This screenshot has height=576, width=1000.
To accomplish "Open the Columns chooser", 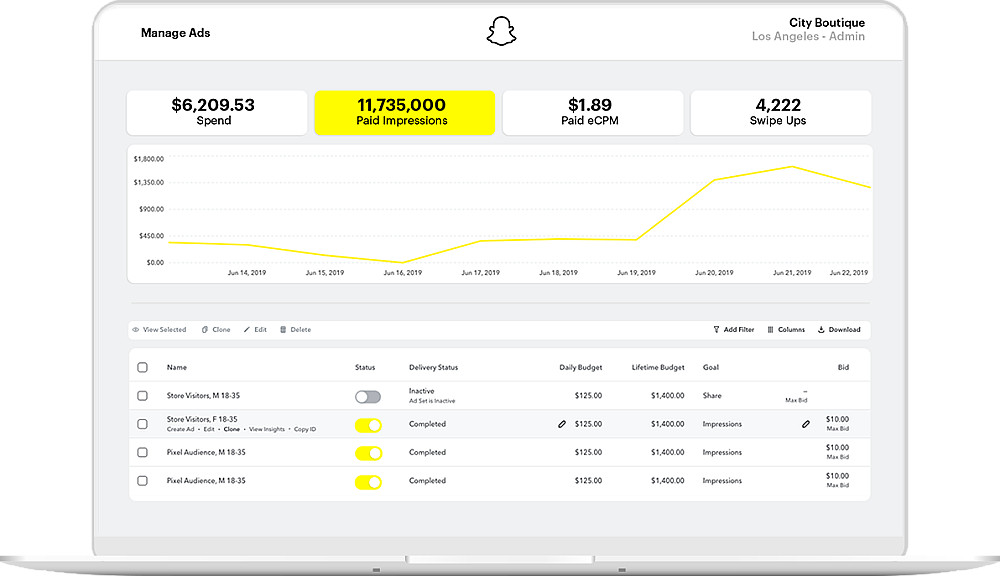I will point(786,330).
